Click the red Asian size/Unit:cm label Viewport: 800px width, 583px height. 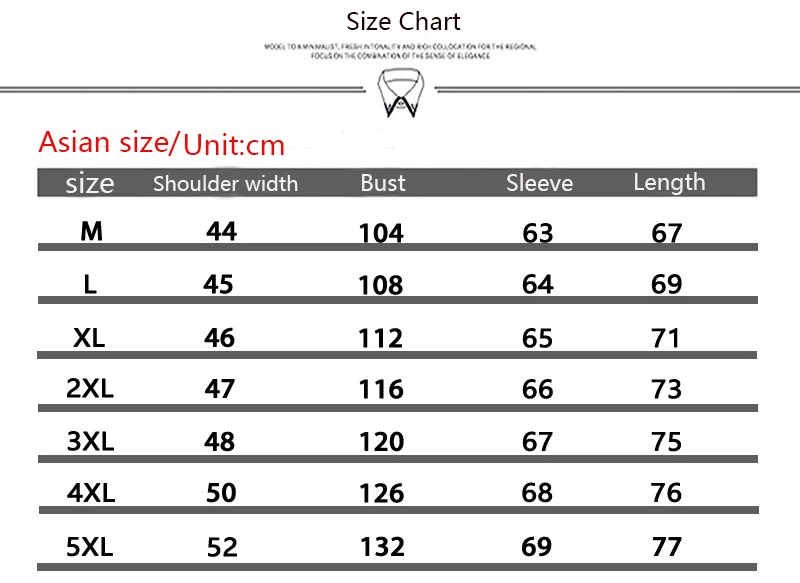point(162,144)
